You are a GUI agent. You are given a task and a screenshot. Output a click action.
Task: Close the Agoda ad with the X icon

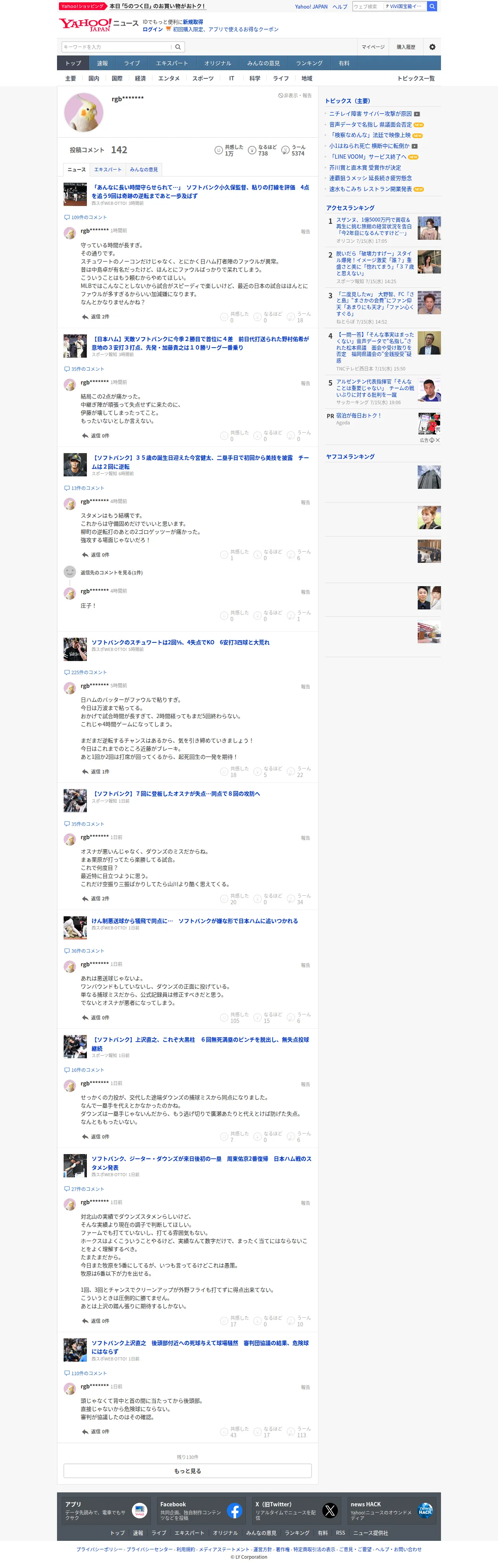click(437, 440)
